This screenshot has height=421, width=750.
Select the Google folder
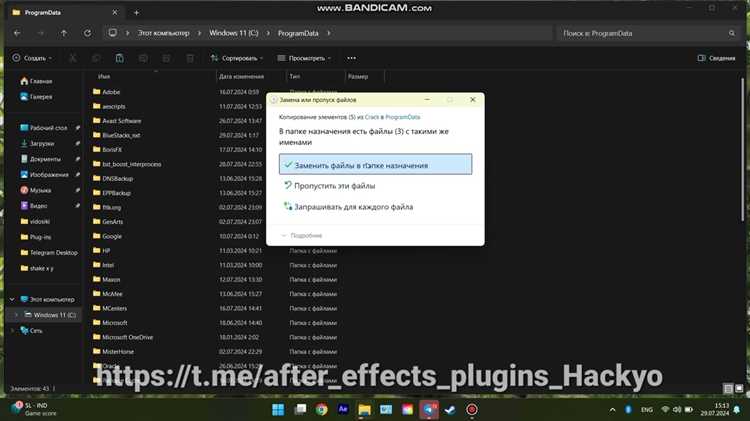[108, 236]
